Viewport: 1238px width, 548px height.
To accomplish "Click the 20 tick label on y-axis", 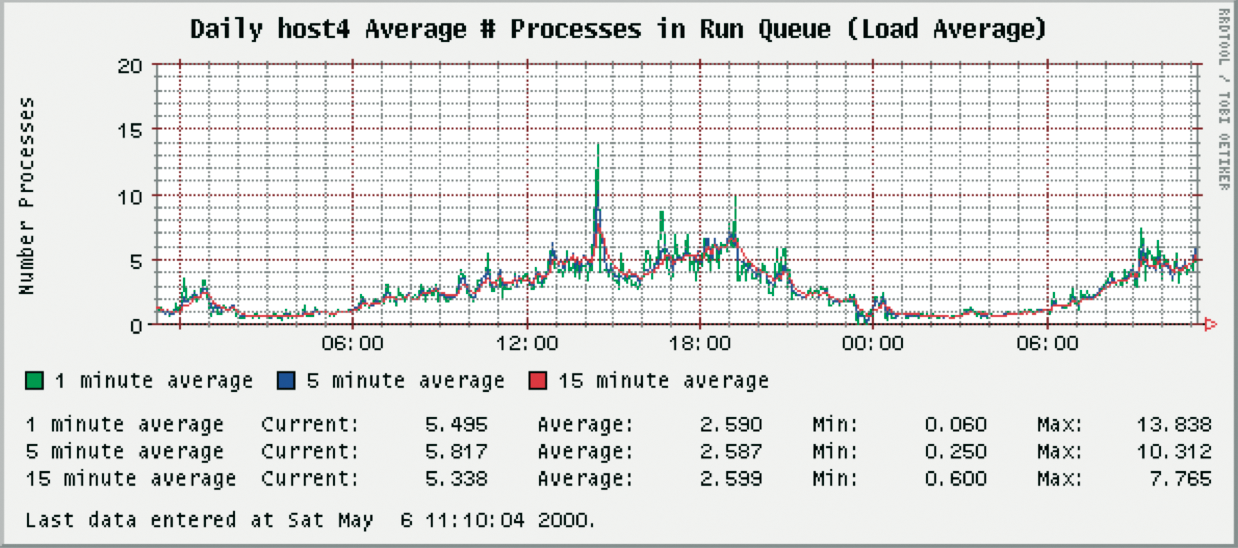I will 132,66.
